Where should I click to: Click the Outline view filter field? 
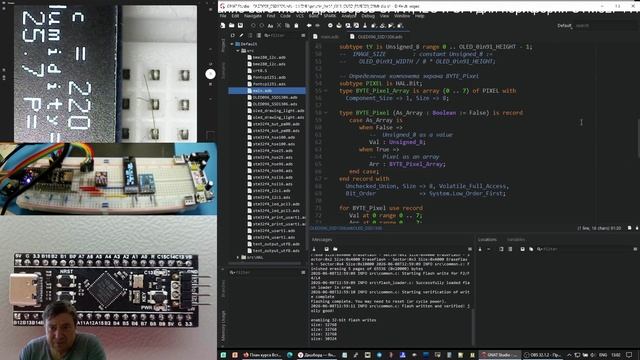click(x=264, y=272)
